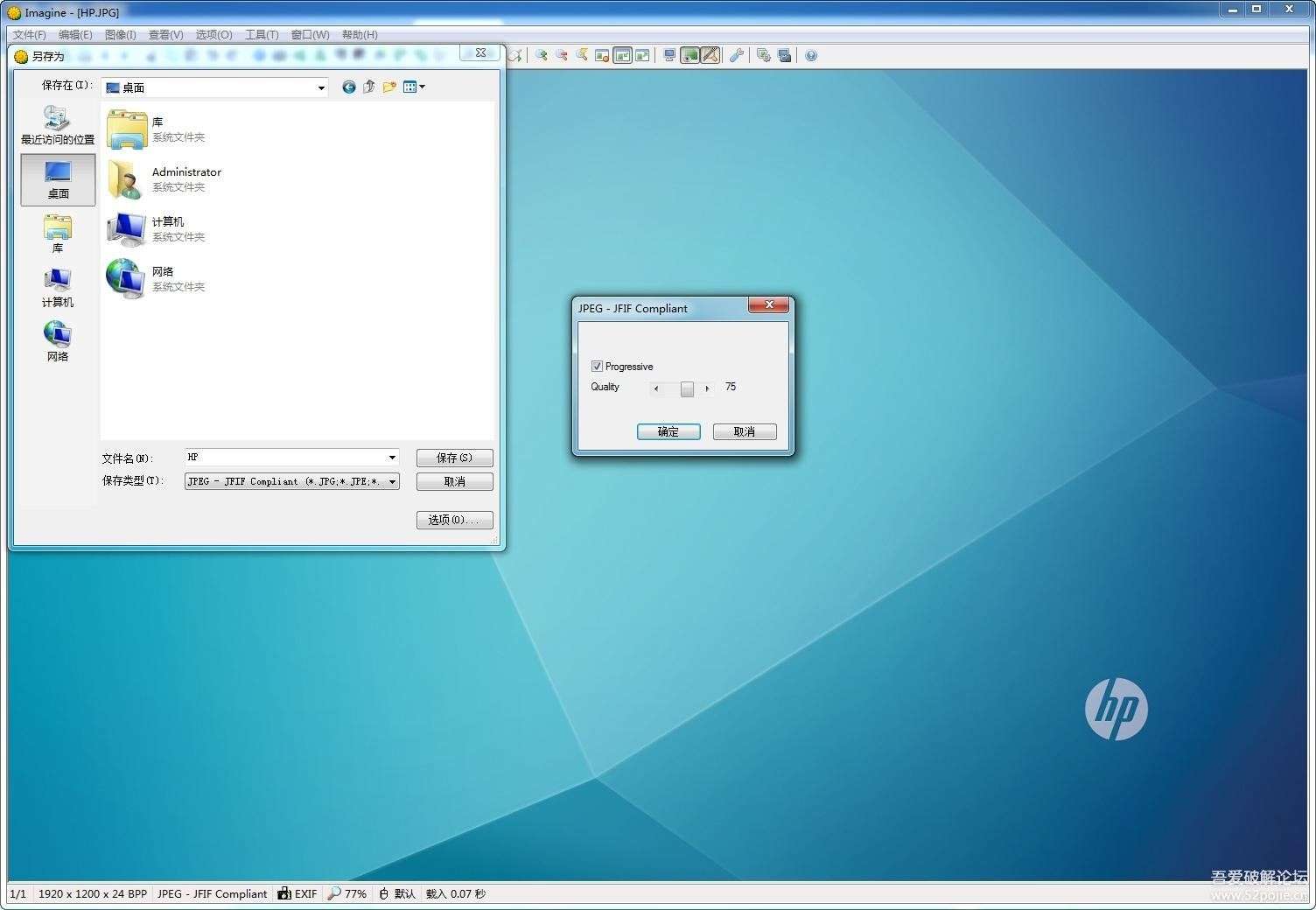Go up one level folder icon

[369, 87]
